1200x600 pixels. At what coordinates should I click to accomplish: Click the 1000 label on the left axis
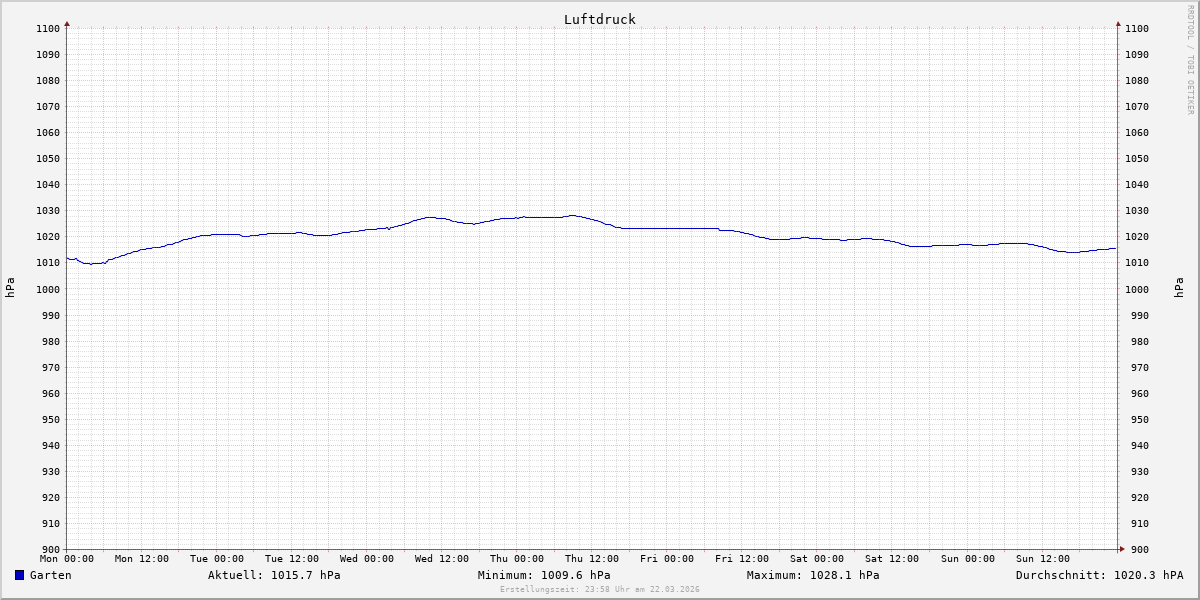48,289
